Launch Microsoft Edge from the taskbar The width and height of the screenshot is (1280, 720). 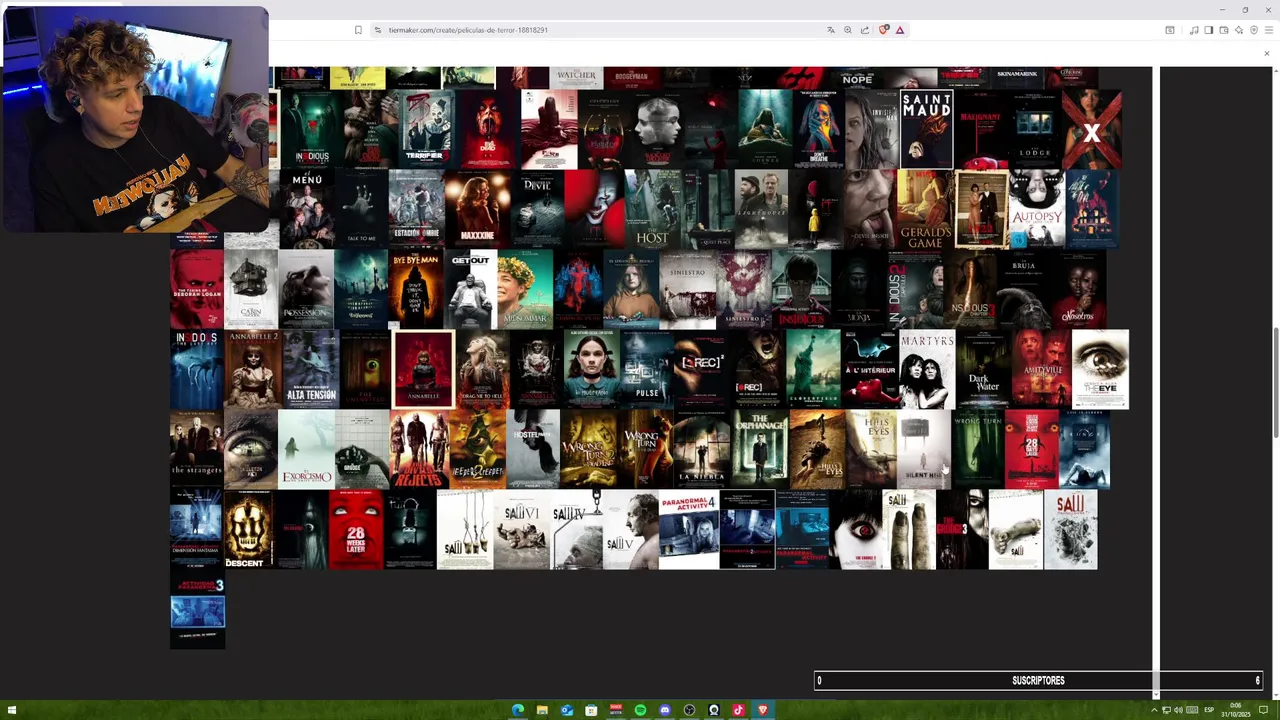518,710
